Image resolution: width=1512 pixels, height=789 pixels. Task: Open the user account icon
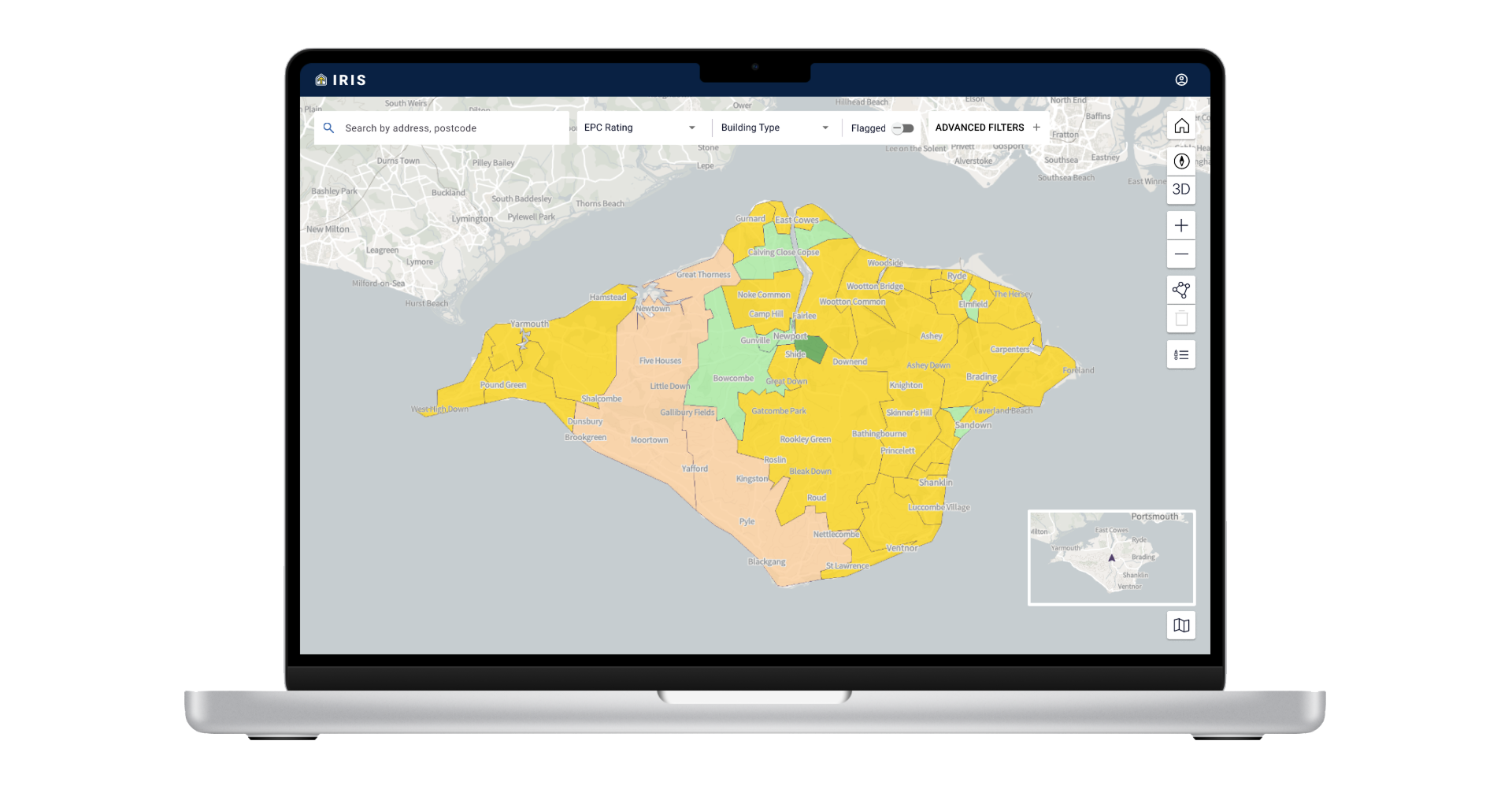[1181, 80]
